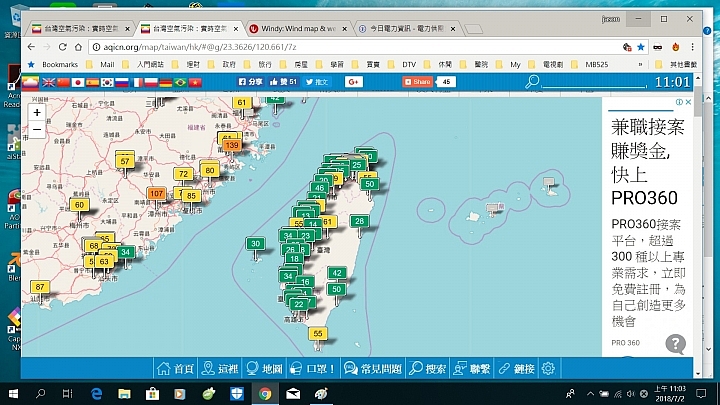Open the orange 107 AQI station marker
This screenshot has width=720, height=405.
coord(157,193)
